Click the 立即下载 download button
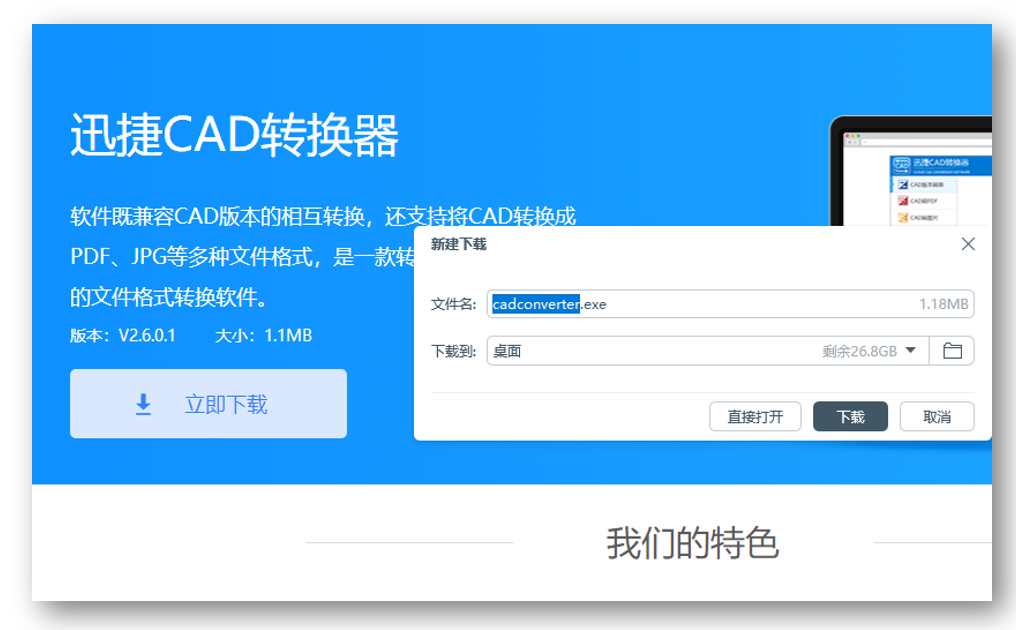This screenshot has width=1016, height=630. (x=208, y=403)
